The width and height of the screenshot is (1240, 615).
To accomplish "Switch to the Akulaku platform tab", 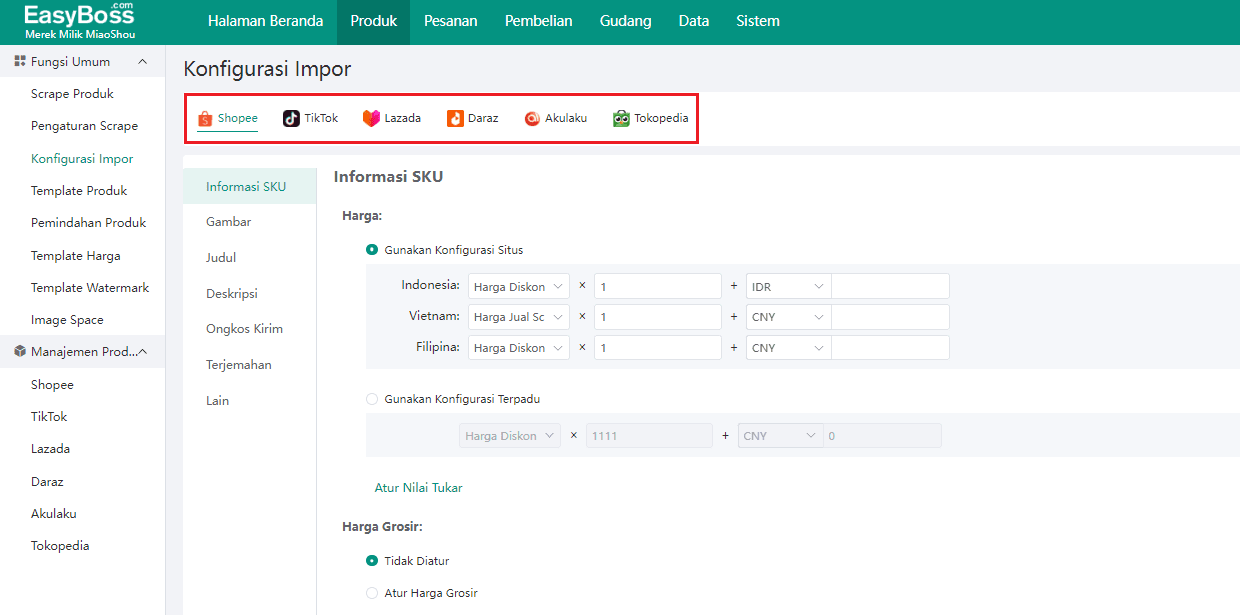I will click(556, 118).
